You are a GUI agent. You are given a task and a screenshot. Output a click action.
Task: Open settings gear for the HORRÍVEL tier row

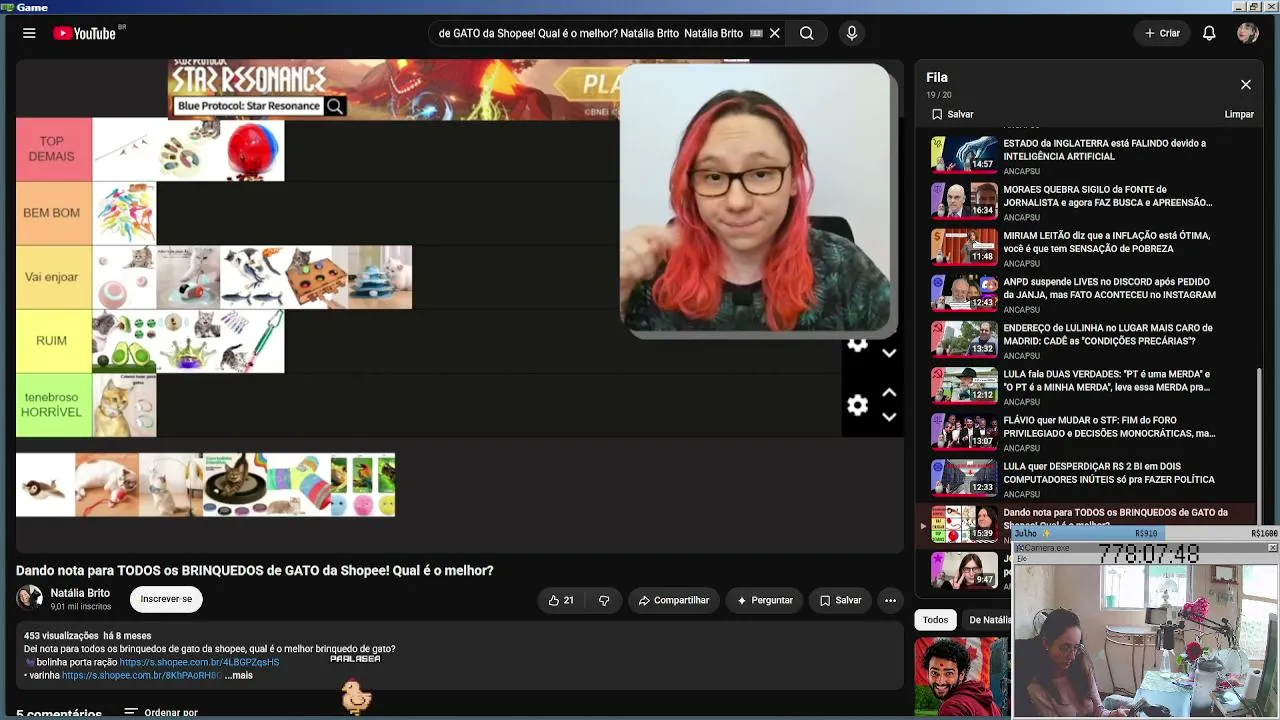(x=857, y=405)
